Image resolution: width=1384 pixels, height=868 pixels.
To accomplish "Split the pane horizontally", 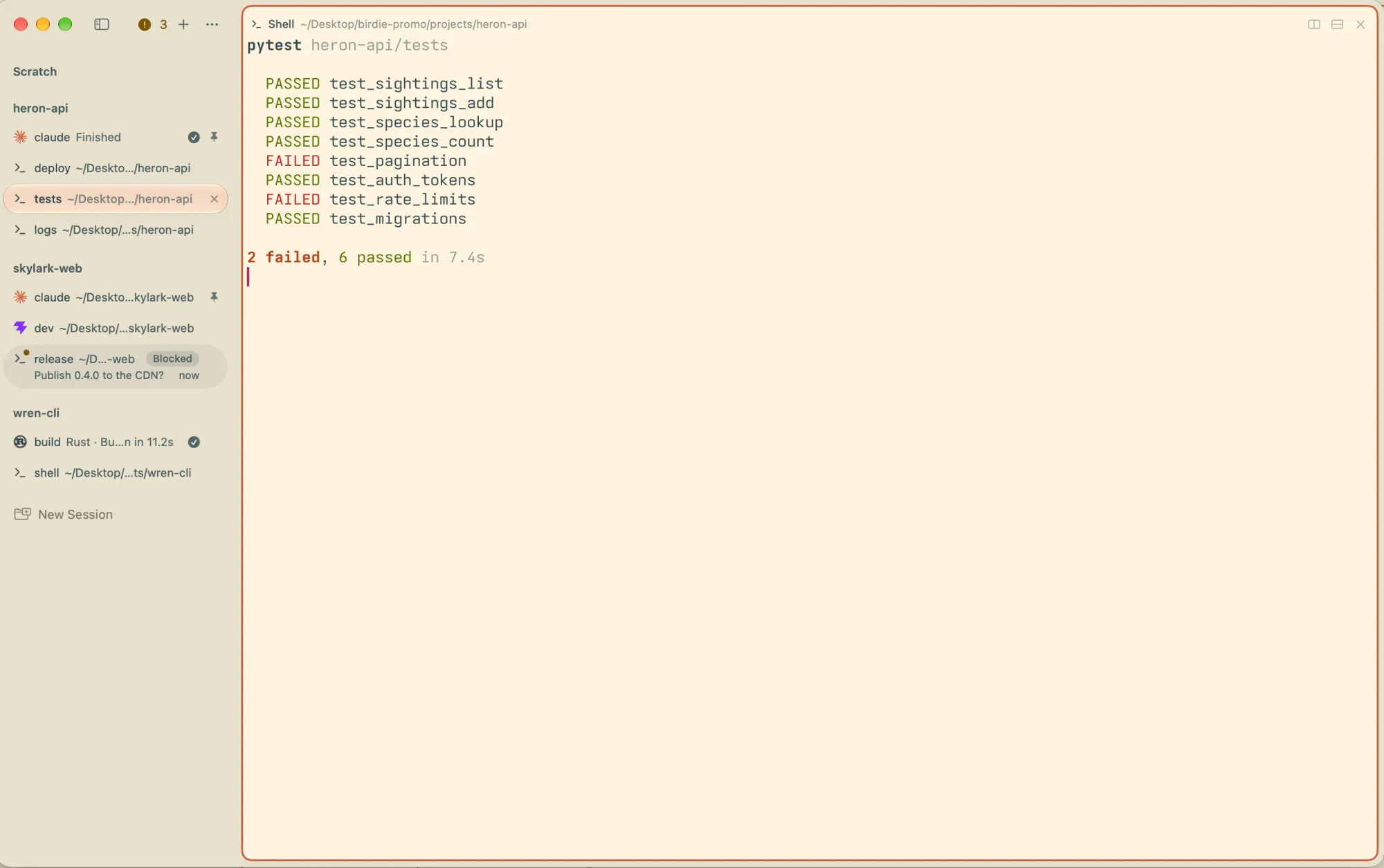I will pos(1337,24).
